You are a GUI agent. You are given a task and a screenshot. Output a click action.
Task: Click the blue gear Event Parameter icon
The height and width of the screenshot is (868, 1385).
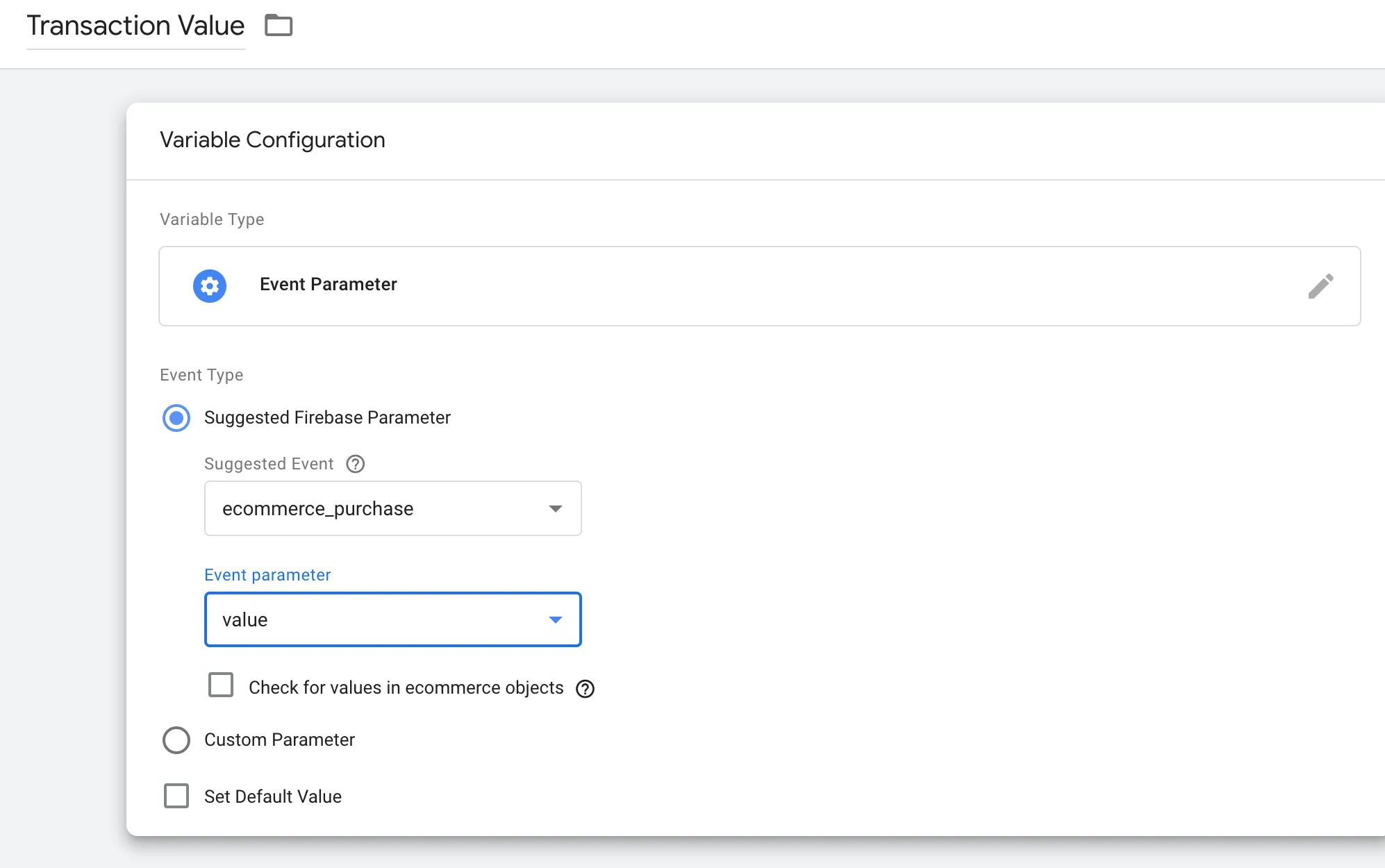coord(210,285)
